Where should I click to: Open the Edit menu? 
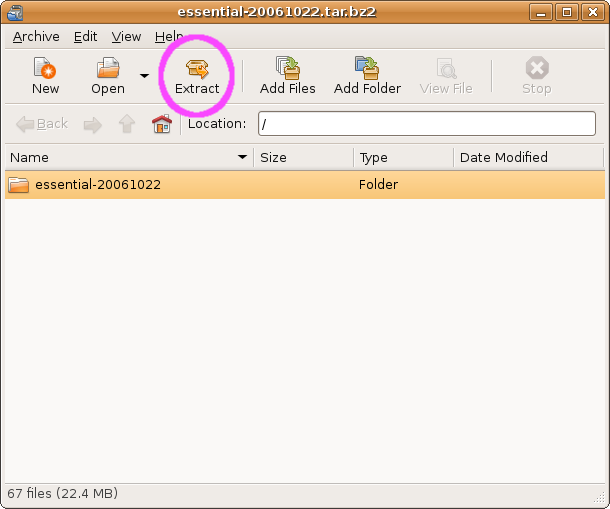pos(85,37)
